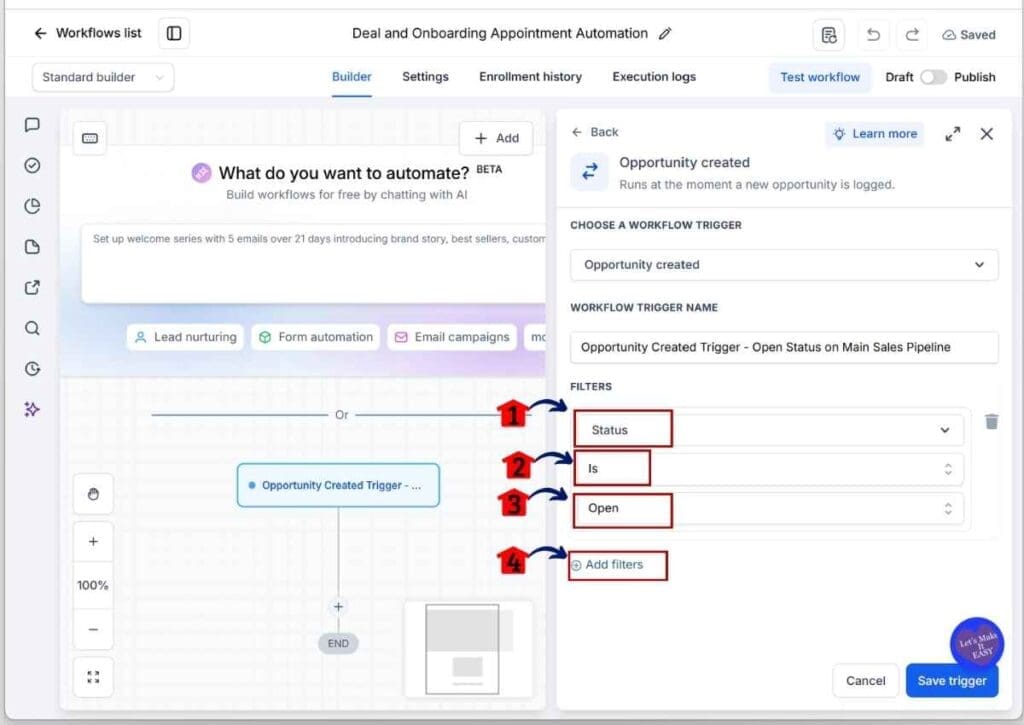Open the workflow trigger dropdown
The height and width of the screenshot is (725, 1024).
(784, 265)
